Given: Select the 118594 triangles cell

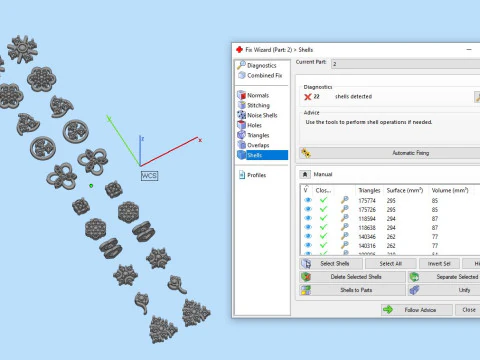Looking at the screenshot, I should pos(367,219).
